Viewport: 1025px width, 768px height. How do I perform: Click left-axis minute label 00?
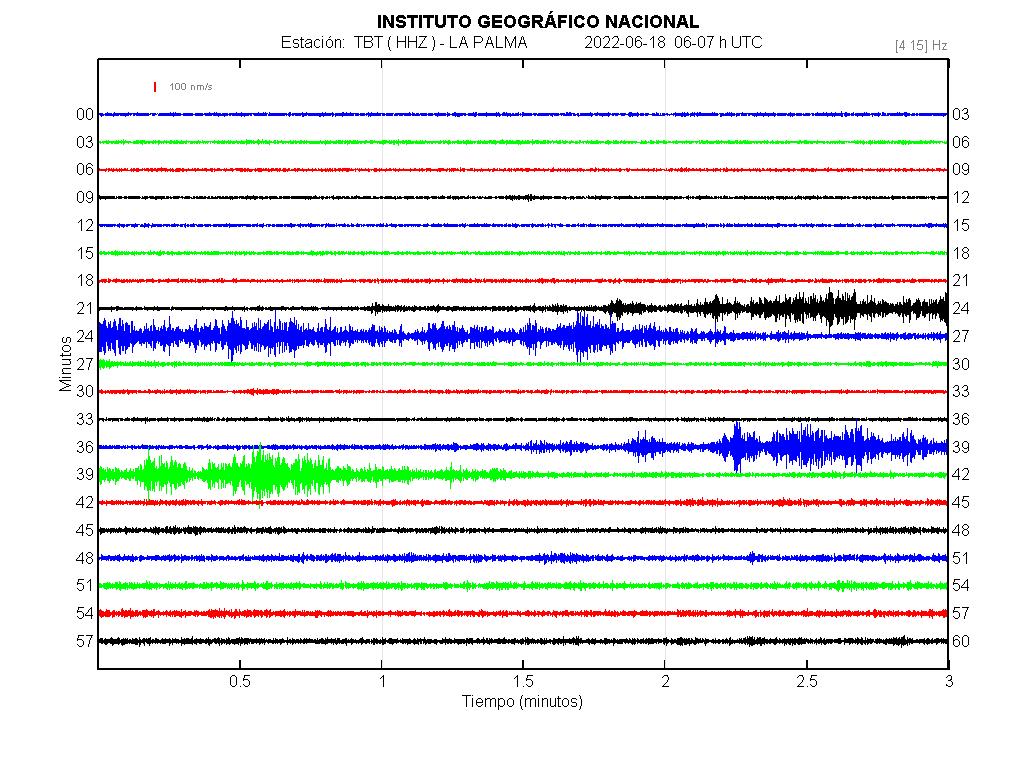[85, 114]
